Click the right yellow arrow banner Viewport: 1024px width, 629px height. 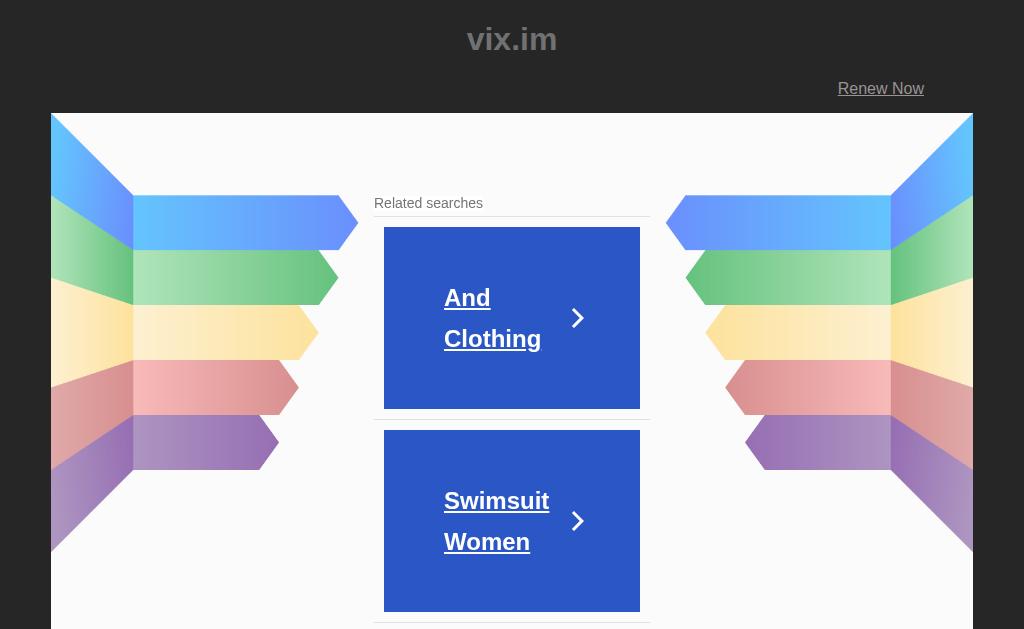[x=798, y=332]
